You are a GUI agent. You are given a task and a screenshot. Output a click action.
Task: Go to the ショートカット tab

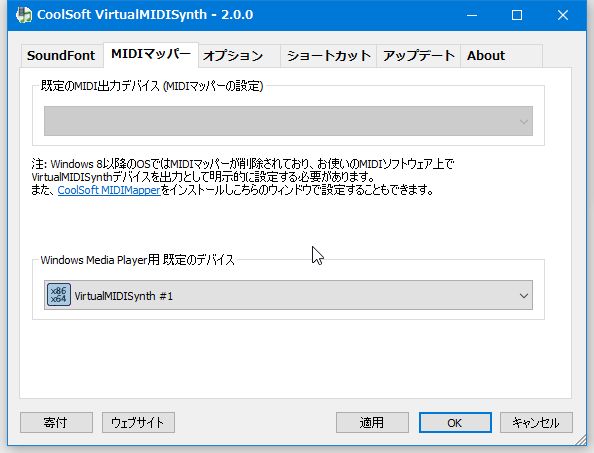[328, 56]
